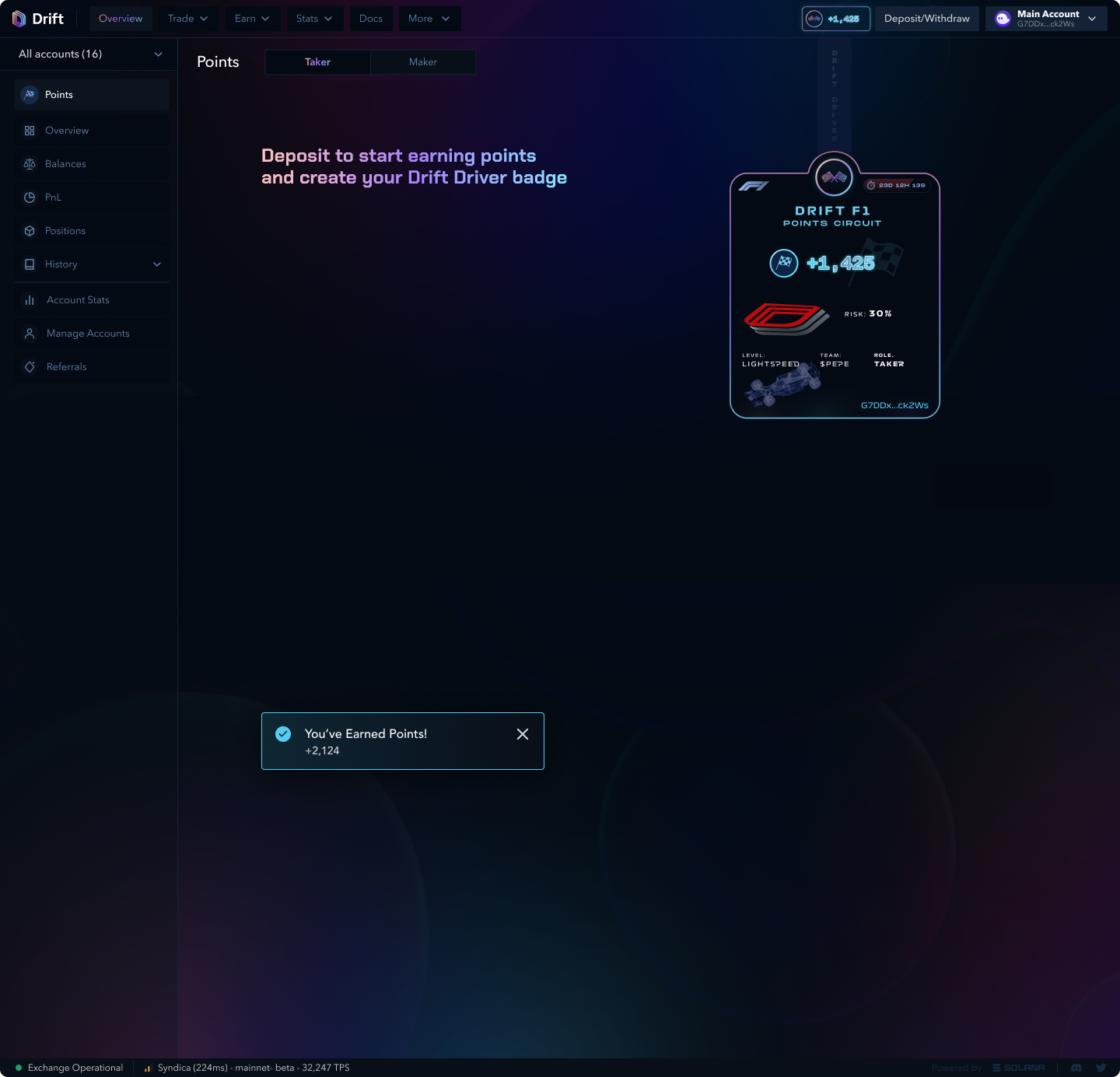Viewport: 1120px width, 1077px height.
Task: Switch to the Taker tab
Action: [x=317, y=62]
